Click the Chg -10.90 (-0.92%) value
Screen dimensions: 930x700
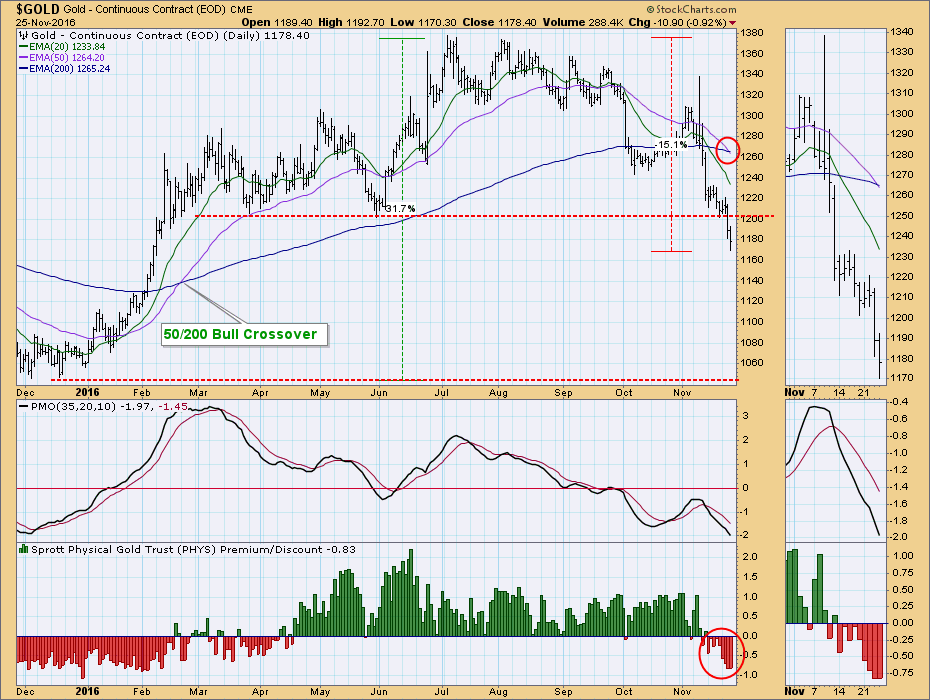[677, 22]
